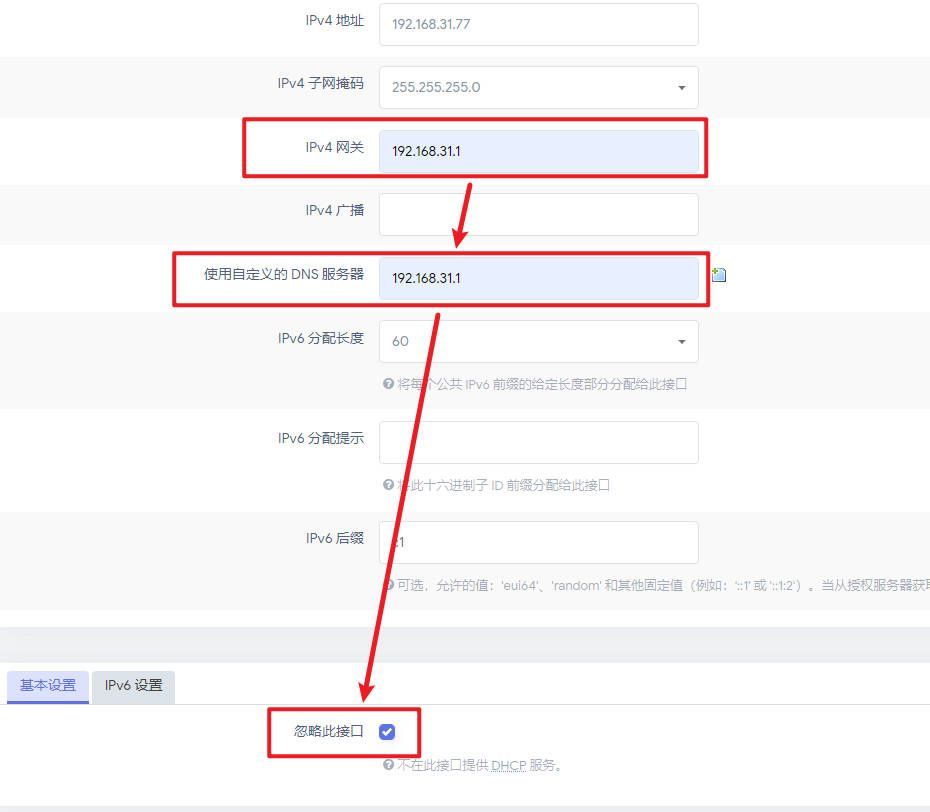Click the 使用自定义的 DNS 服务器 label
Image resolution: width=930 pixels, height=812 pixels.
click(x=284, y=274)
